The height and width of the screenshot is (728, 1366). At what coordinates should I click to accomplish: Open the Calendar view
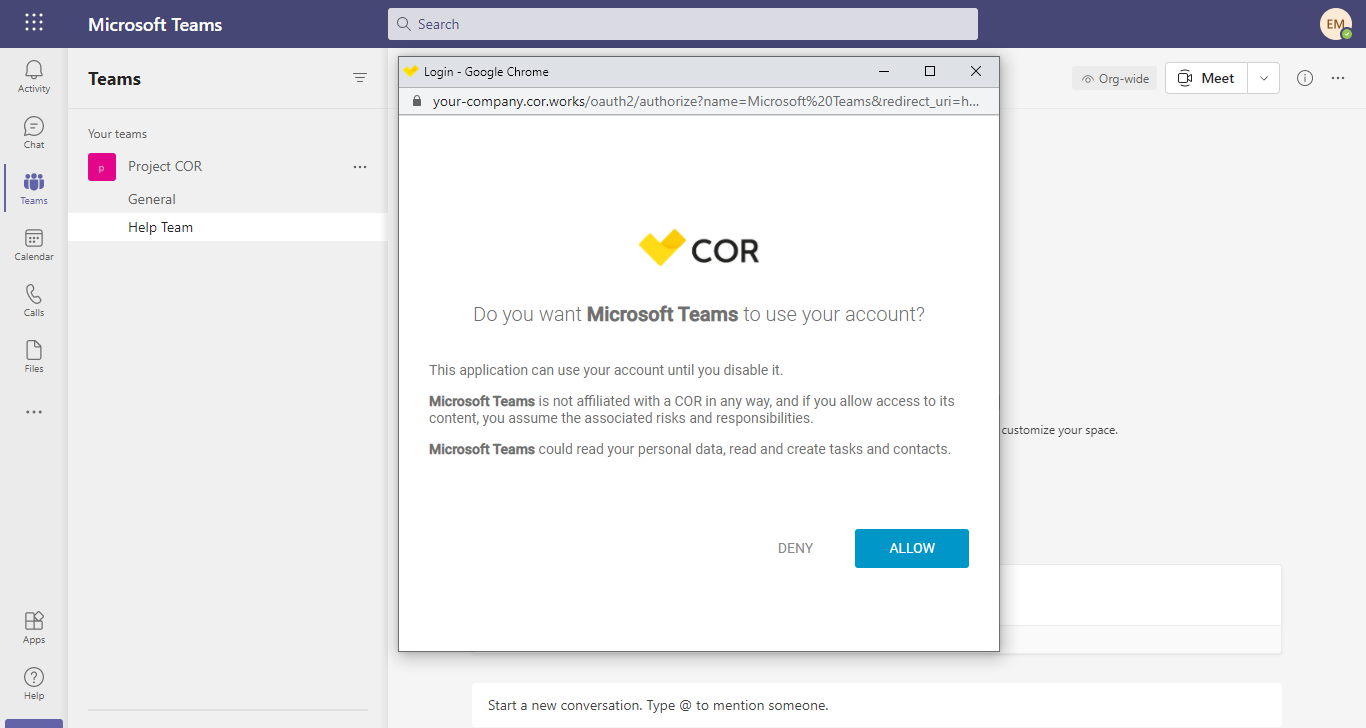[x=34, y=244]
